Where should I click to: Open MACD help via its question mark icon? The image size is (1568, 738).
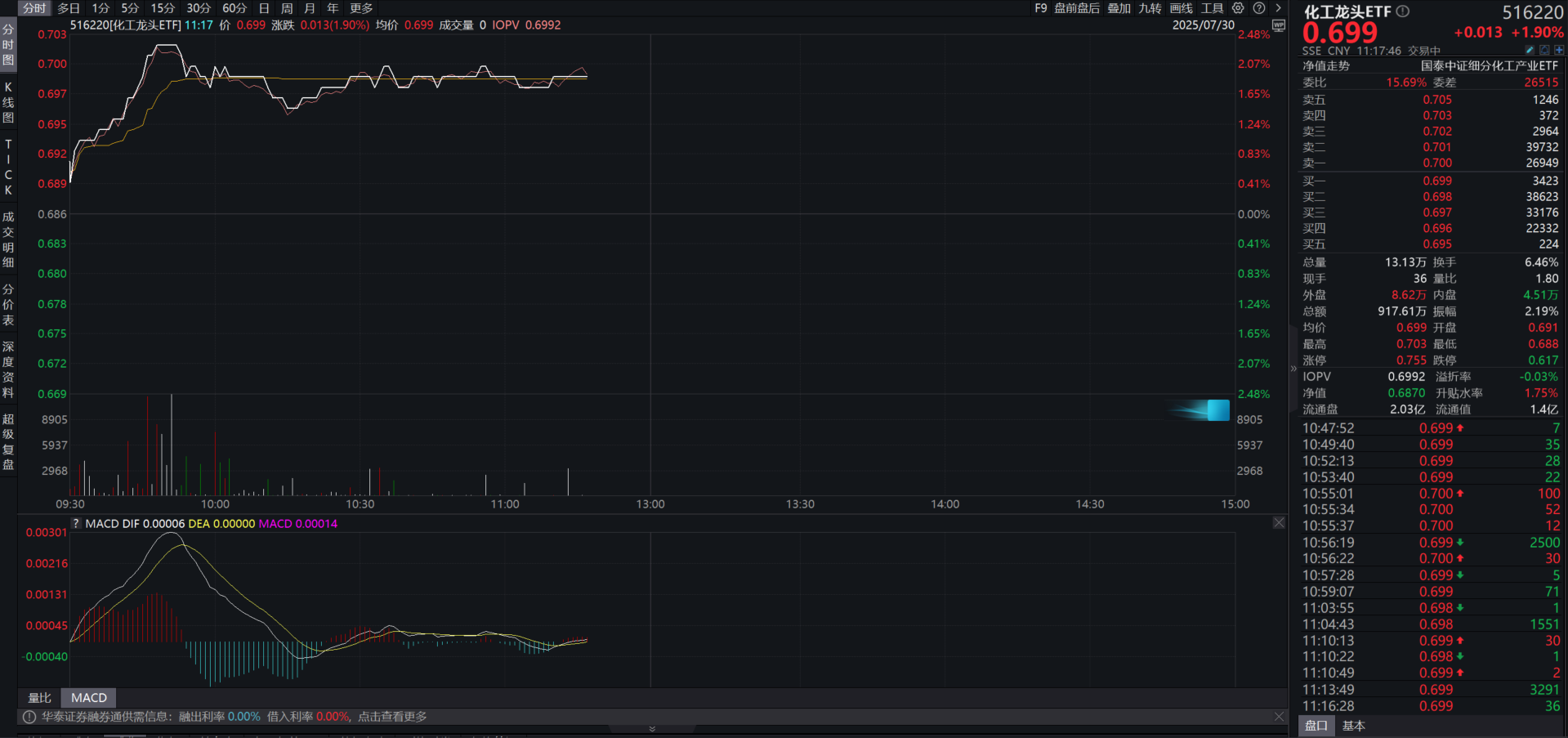[x=75, y=523]
